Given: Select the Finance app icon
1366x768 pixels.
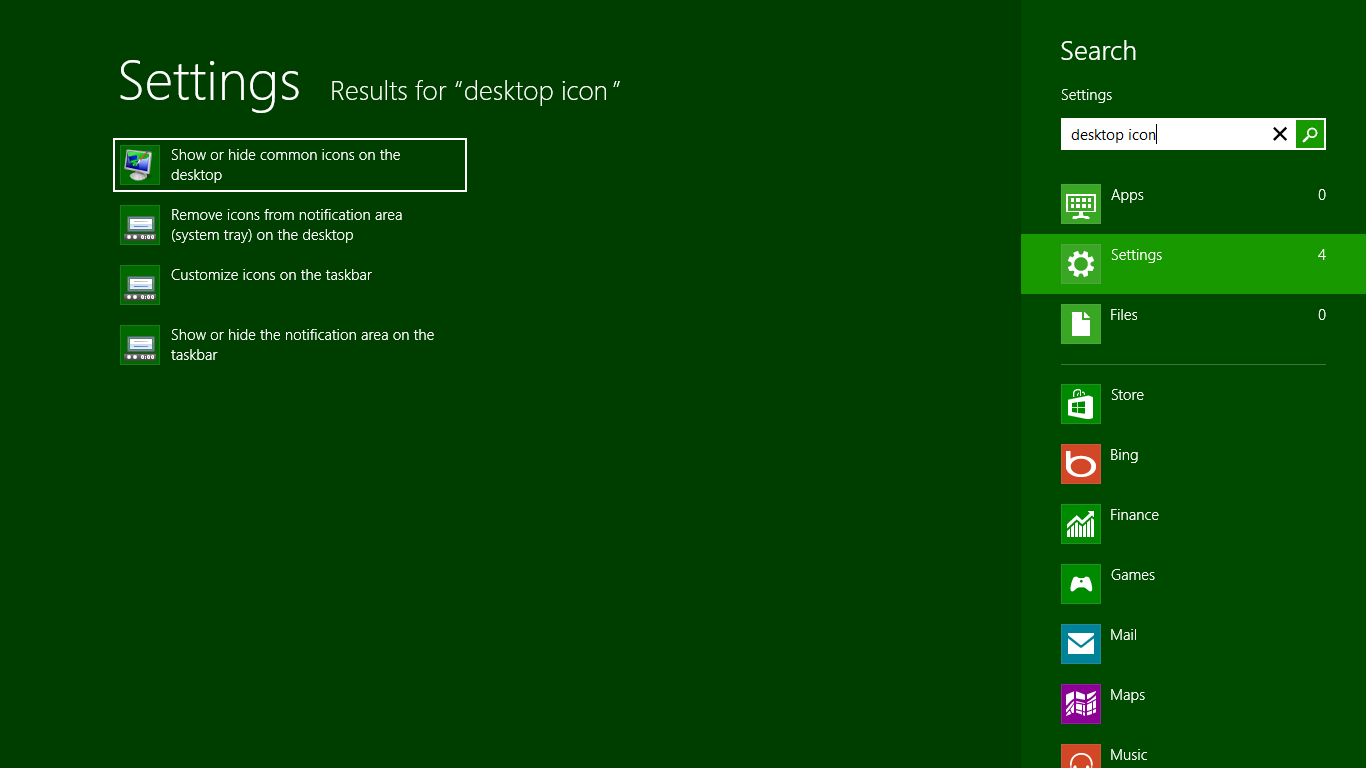Looking at the screenshot, I should point(1080,524).
